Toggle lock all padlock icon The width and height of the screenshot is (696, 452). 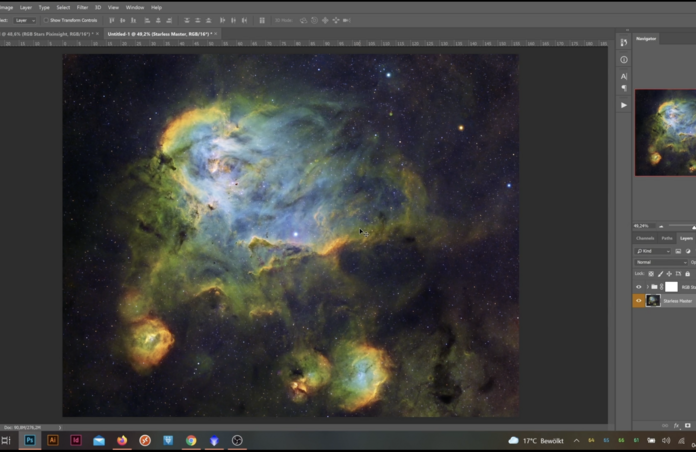(x=688, y=274)
